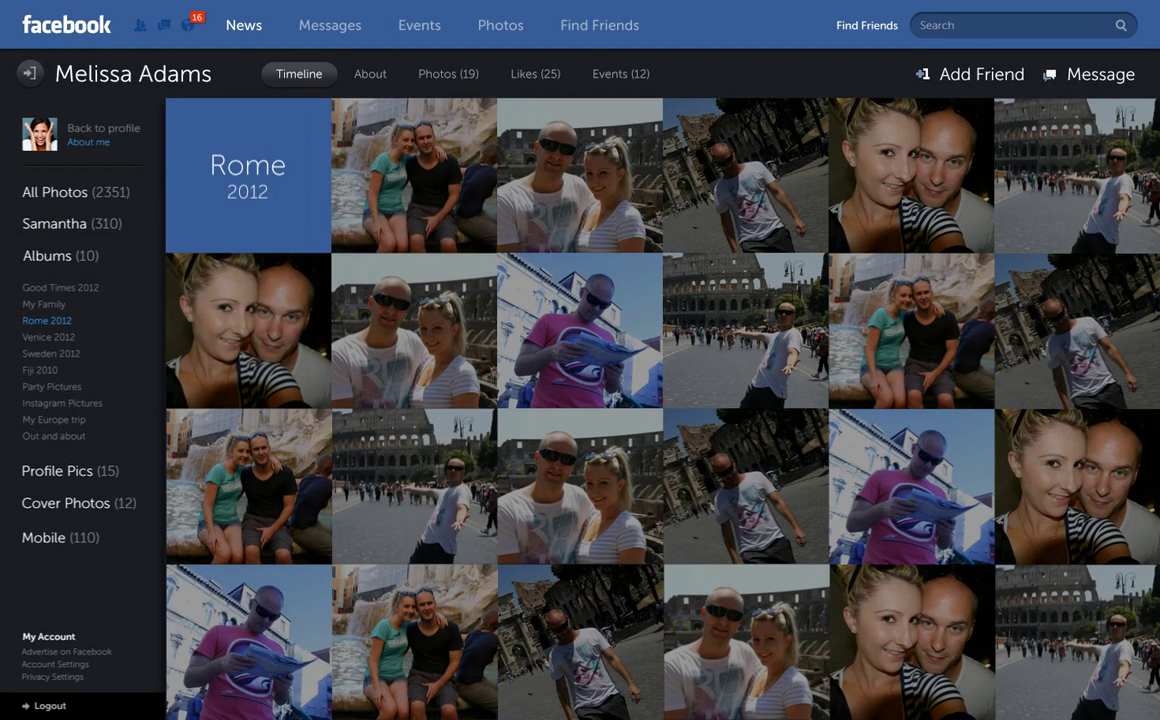The width and height of the screenshot is (1160, 720).
Task: Open the Photos (19) tab
Action: pyautogui.click(x=448, y=74)
